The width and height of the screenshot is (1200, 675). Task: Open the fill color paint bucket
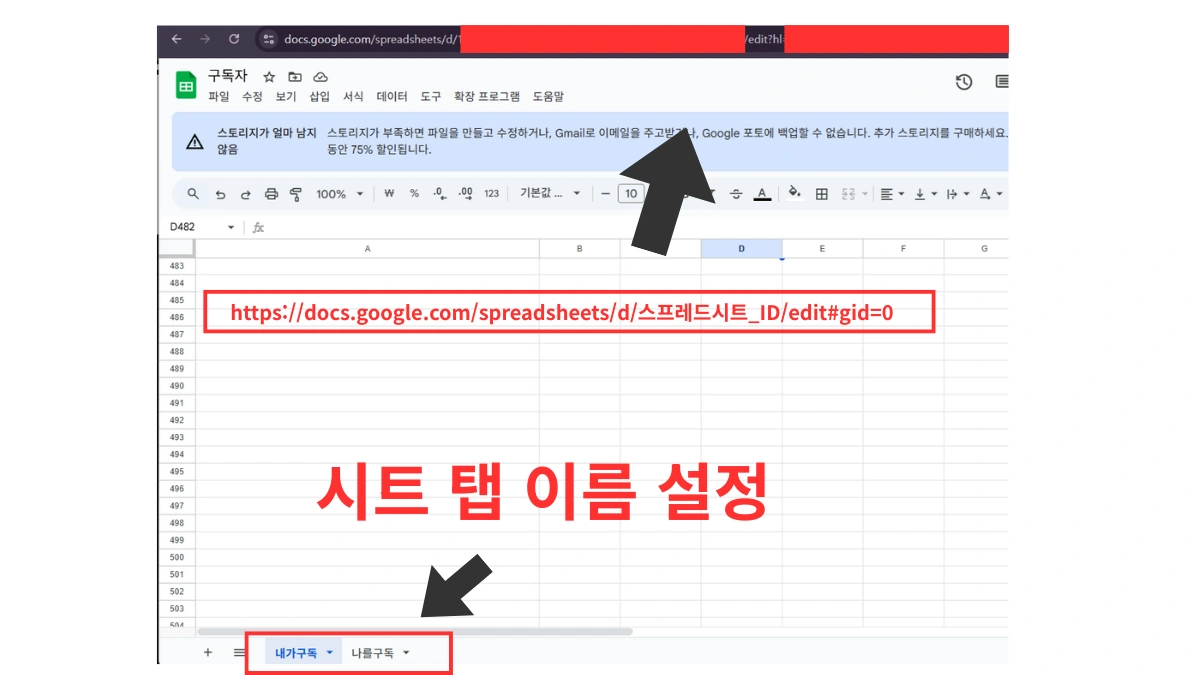coord(795,193)
